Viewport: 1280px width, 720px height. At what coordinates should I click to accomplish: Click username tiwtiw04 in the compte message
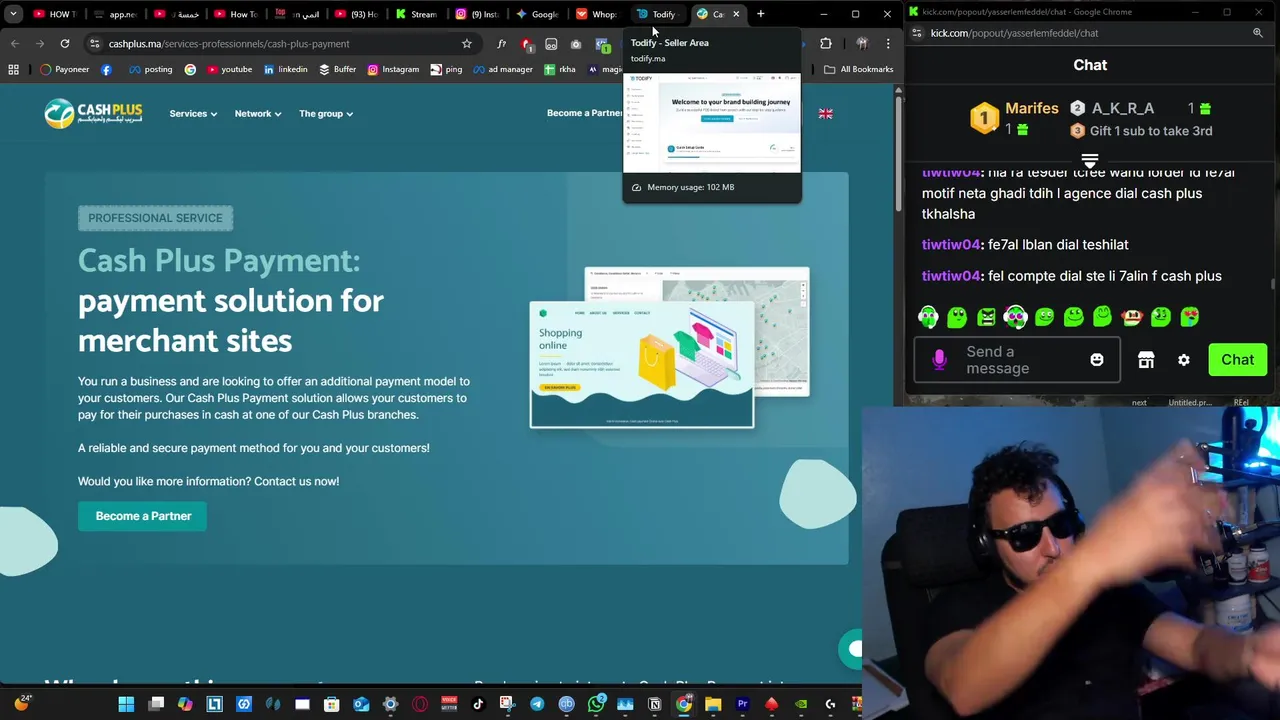pyautogui.click(x=950, y=276)
